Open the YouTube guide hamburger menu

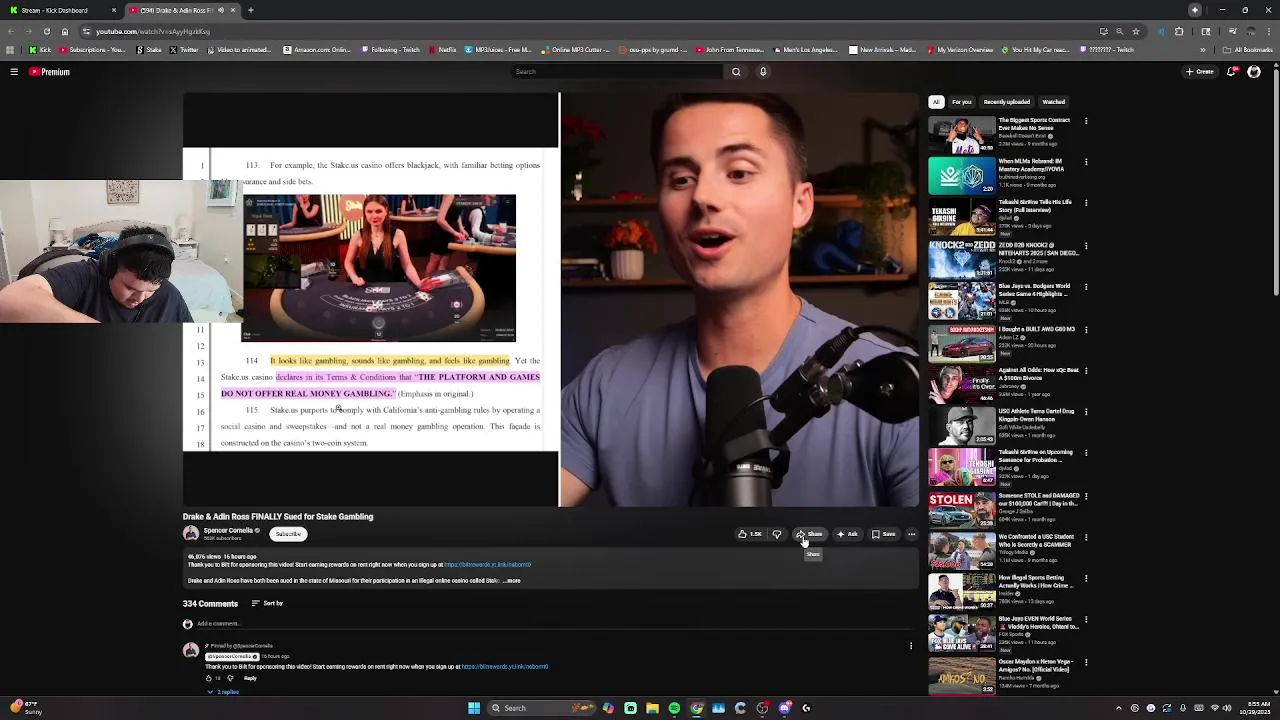14,72
